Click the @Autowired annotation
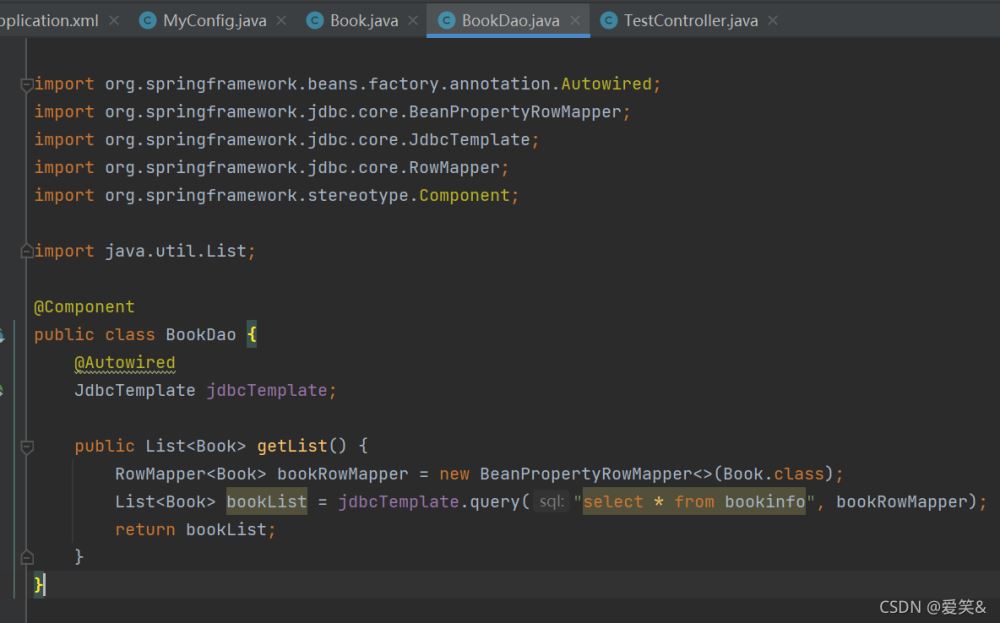This screenshot has height=623, width=1000. point(124,363)
